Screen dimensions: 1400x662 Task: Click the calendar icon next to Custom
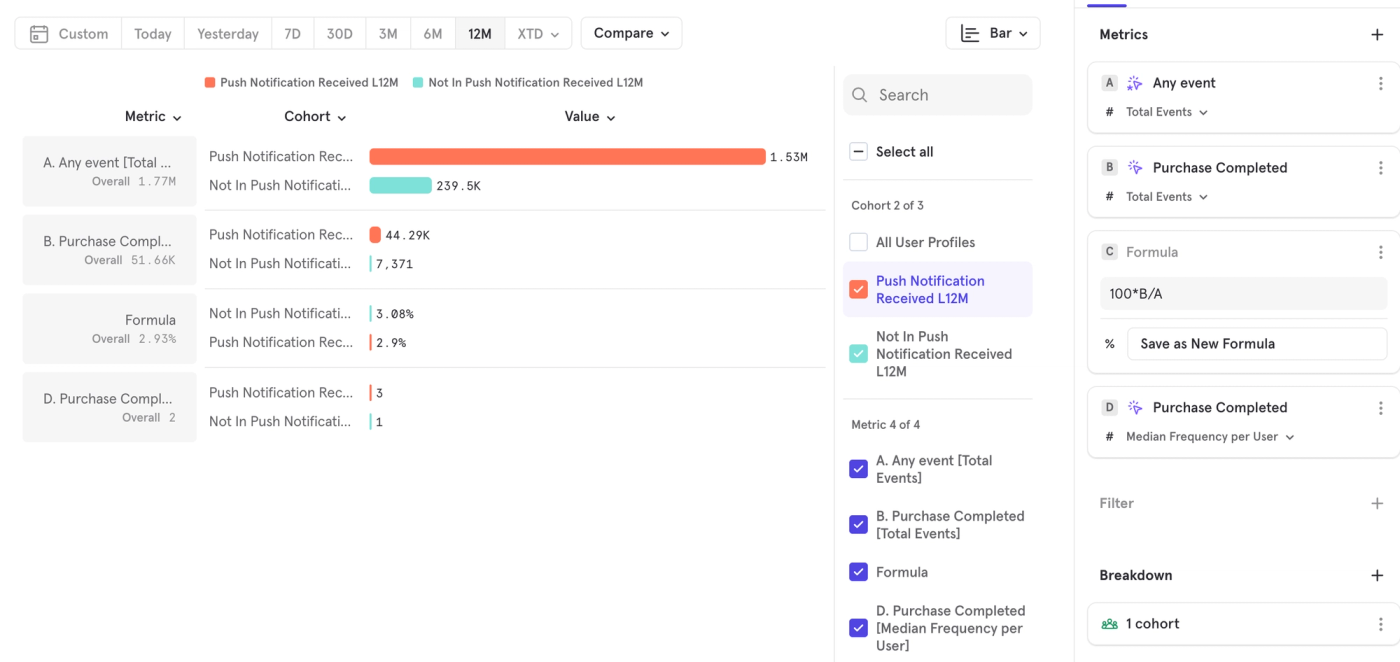point(39,34)
